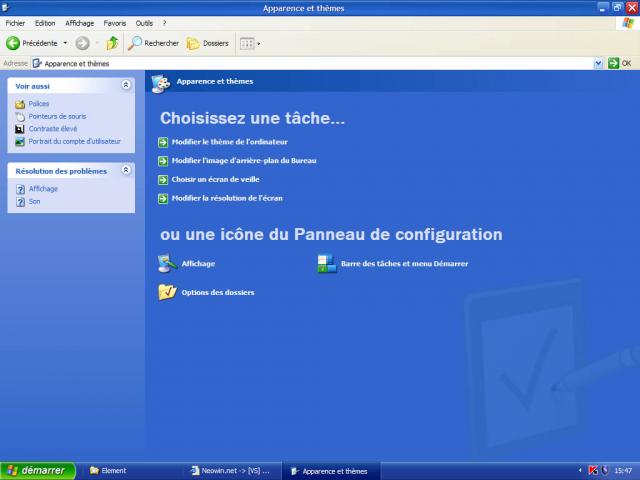Click the arrow icon beside Modifier la résolution
640x480 pixels.
click(163, 198)
